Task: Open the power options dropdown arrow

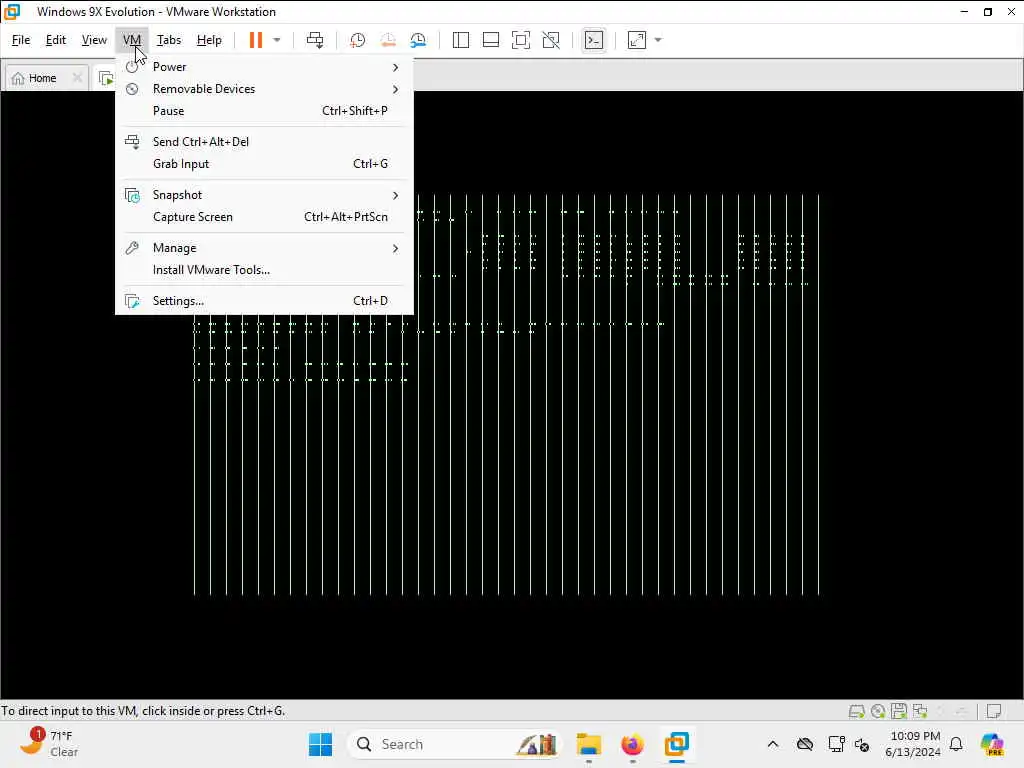Action: (x=277, y=40)
